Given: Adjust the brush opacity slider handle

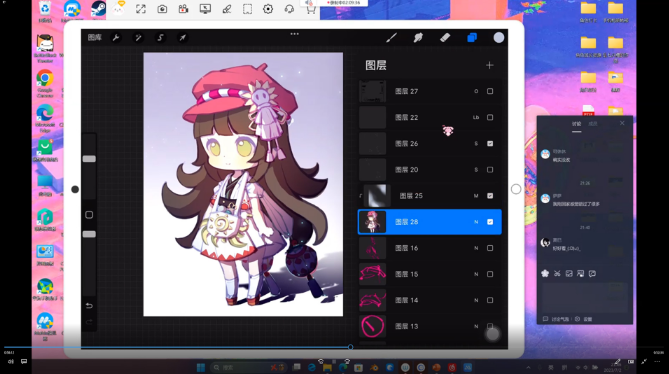Looking at the screenshot, I should 89,234.
